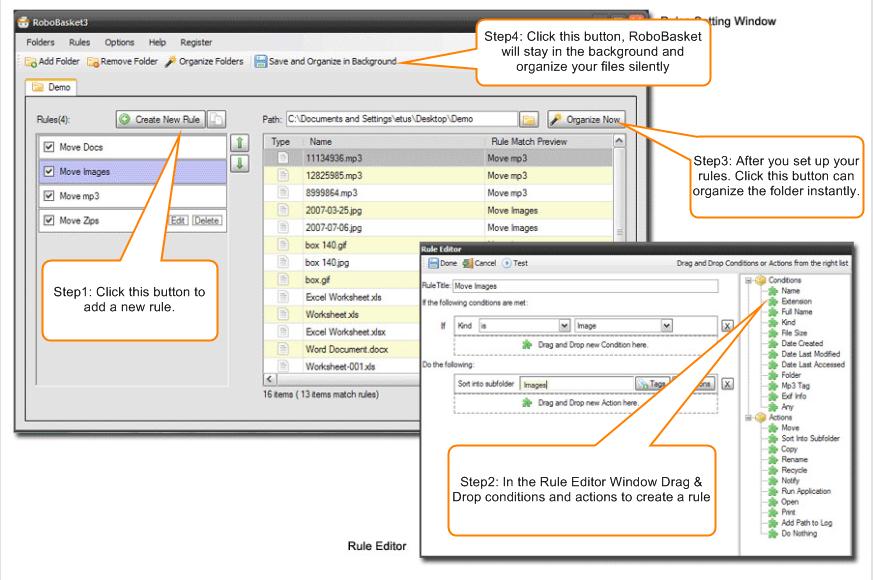Select the Recycle action in tree
Screen dimensions: 873x580
click(x=794, y=470)
